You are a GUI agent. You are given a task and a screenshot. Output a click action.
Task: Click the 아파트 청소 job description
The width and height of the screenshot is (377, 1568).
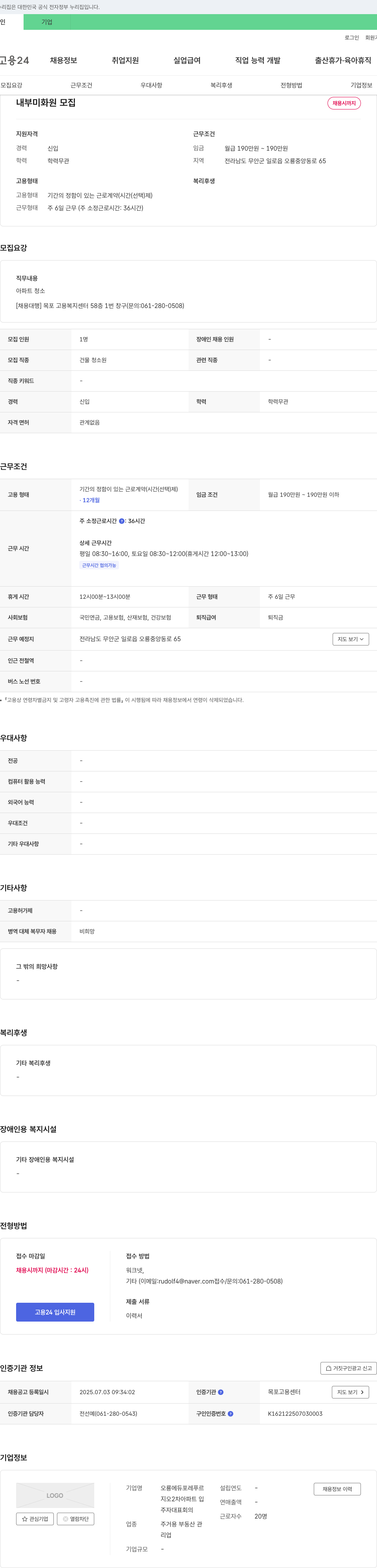(31, 291)
